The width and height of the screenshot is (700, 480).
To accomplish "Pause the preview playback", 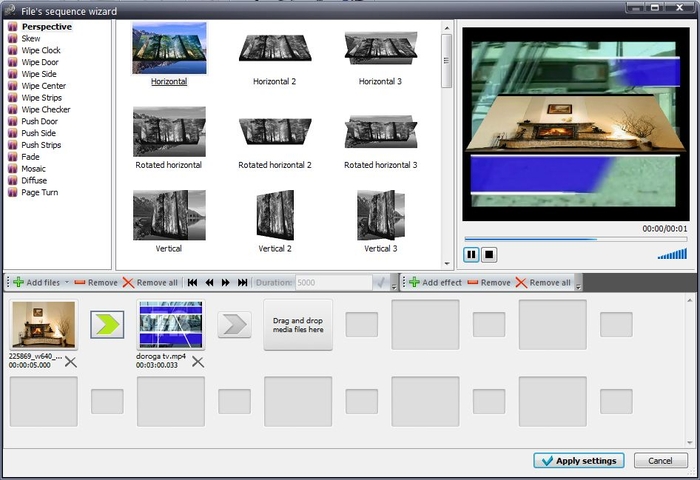I will 472,255.
